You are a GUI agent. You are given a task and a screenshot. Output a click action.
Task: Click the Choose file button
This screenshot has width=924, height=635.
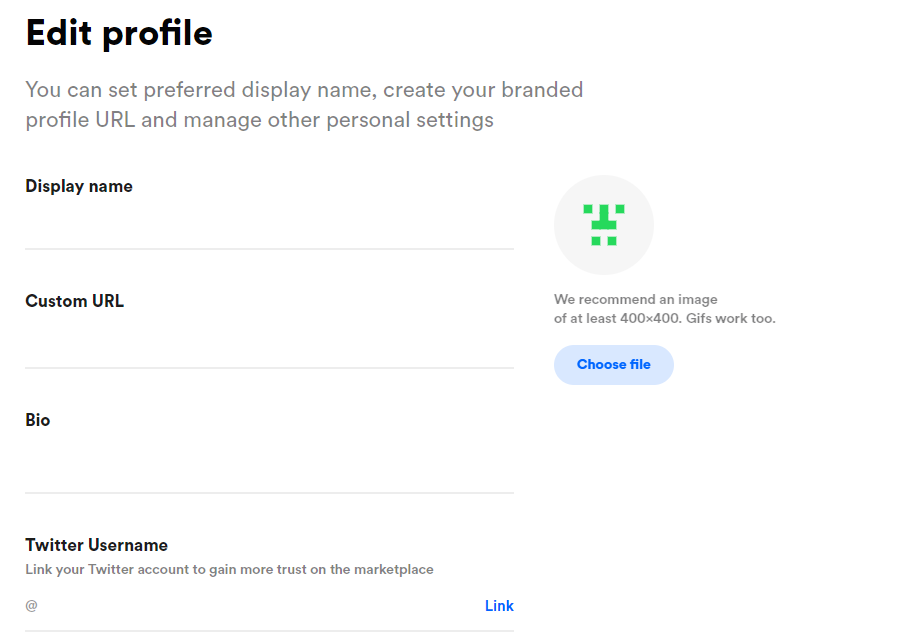click(x=613, y=365)
